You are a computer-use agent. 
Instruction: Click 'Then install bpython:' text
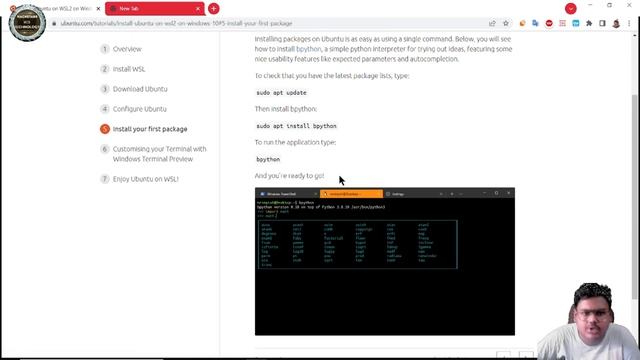click(x=286, y=109)
